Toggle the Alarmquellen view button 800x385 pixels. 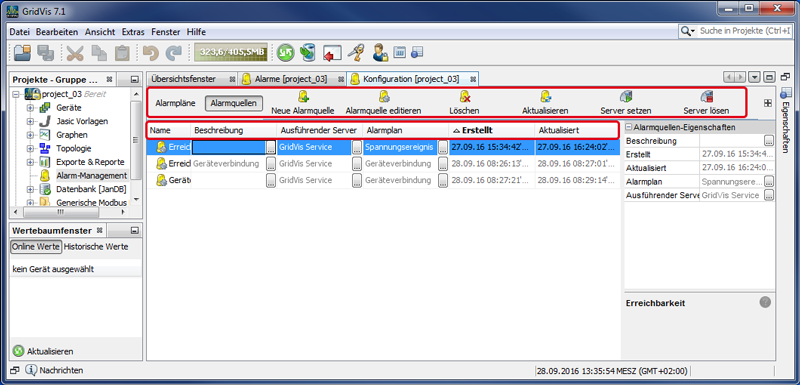[234, 103]
